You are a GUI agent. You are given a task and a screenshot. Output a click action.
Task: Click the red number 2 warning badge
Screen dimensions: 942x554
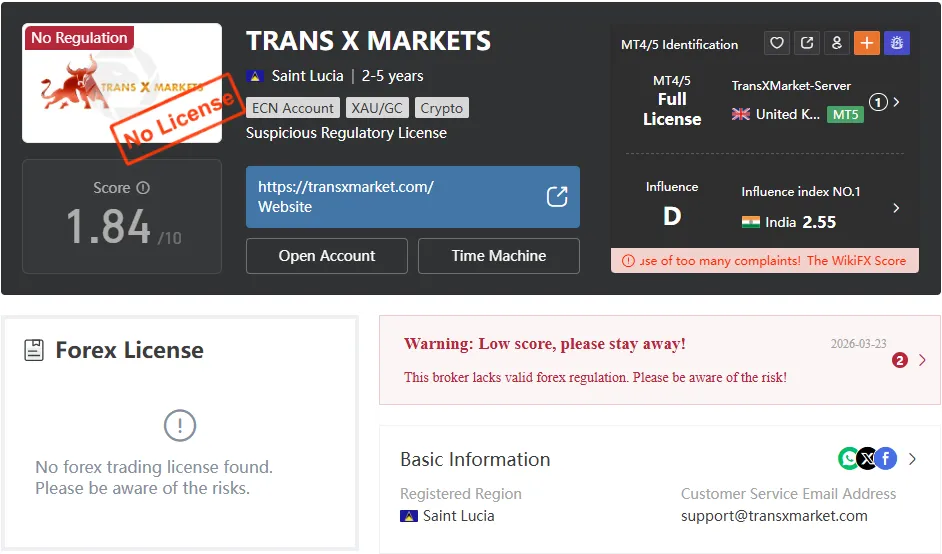tap(899, 360)
